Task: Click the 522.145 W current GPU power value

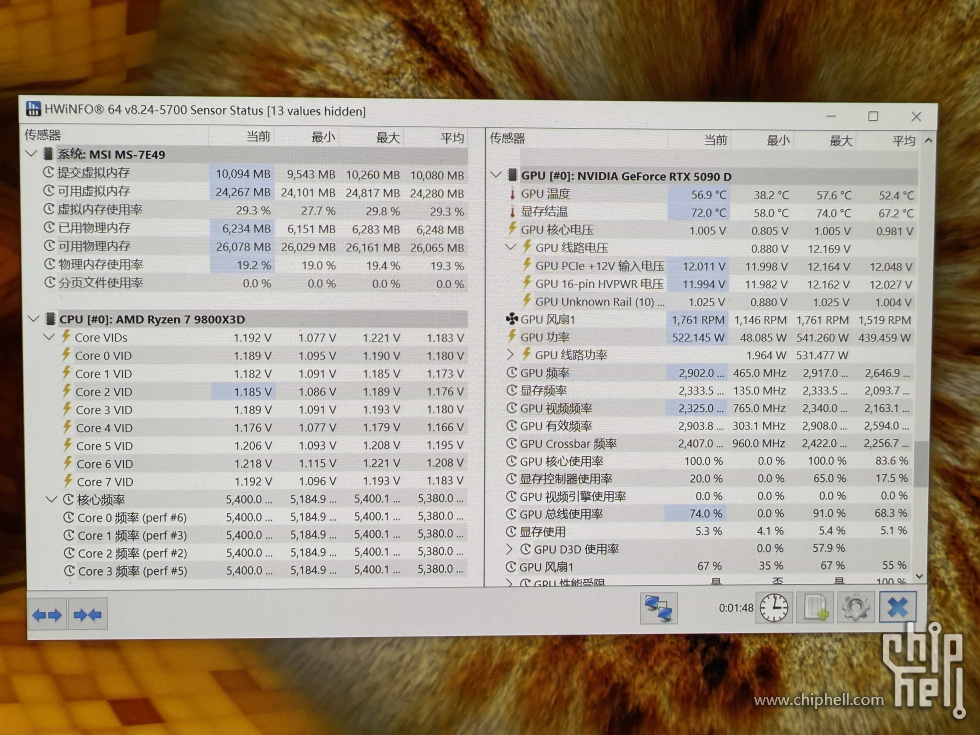Action: (x=698, y=338)
